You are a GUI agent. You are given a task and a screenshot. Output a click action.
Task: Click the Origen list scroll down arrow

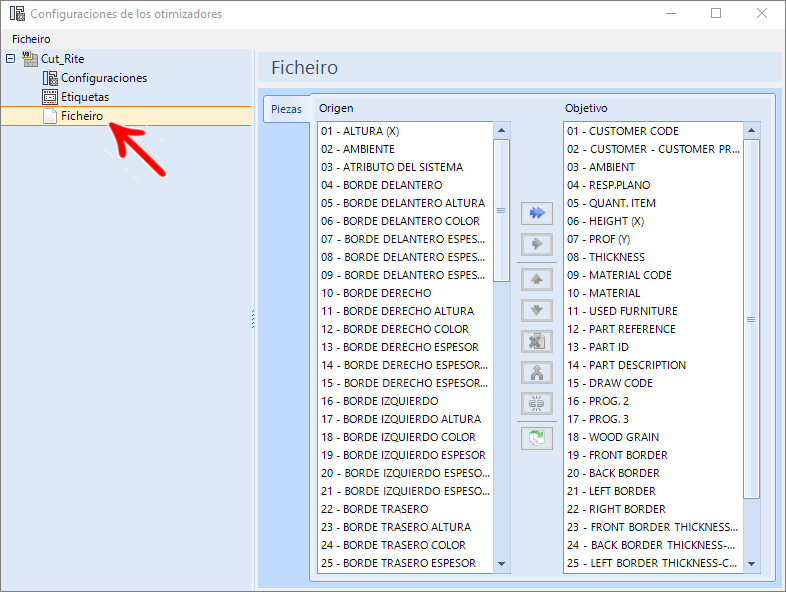click(501, 564)
